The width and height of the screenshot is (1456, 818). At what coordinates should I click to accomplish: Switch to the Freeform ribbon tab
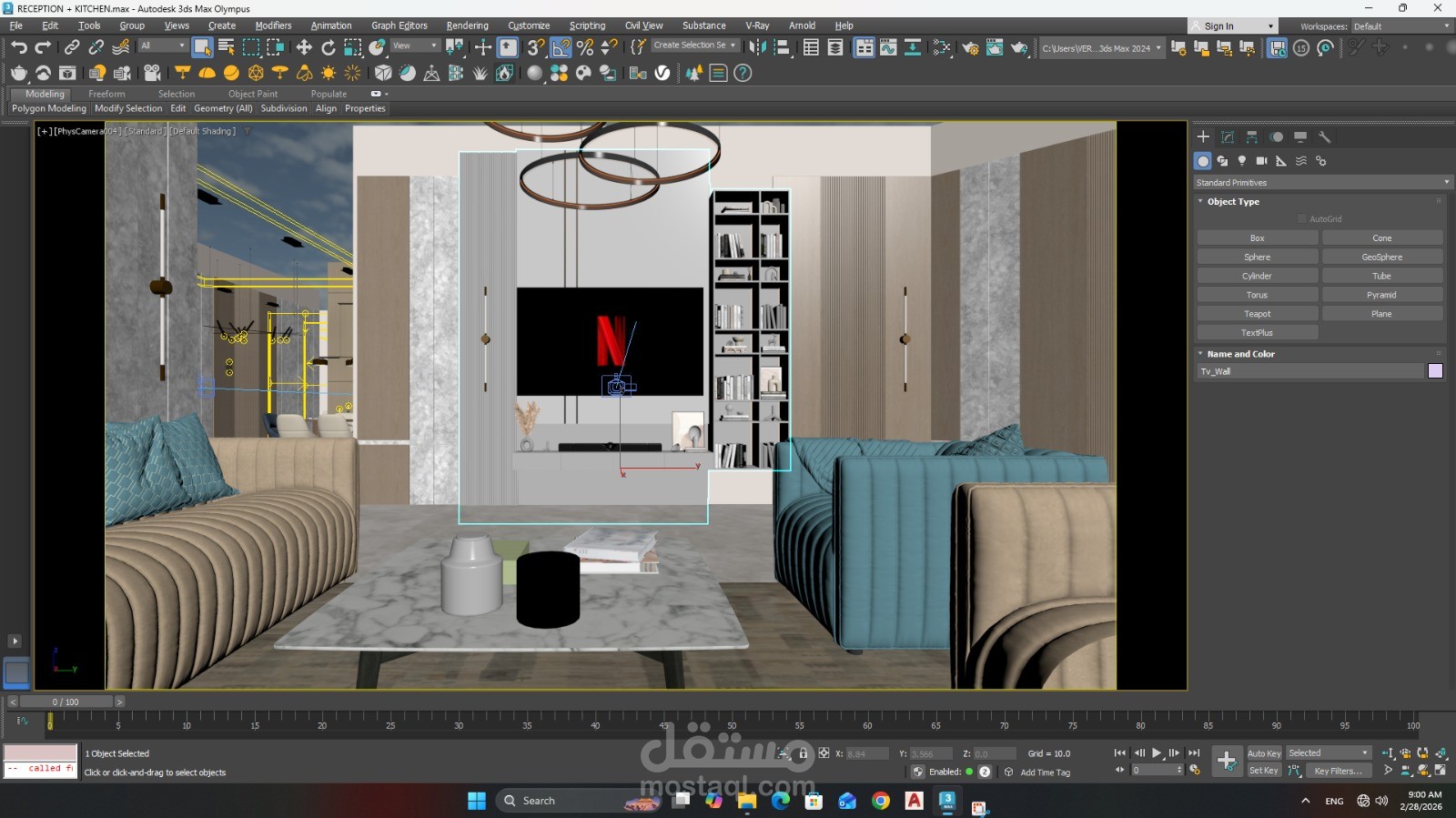[106, 94]
